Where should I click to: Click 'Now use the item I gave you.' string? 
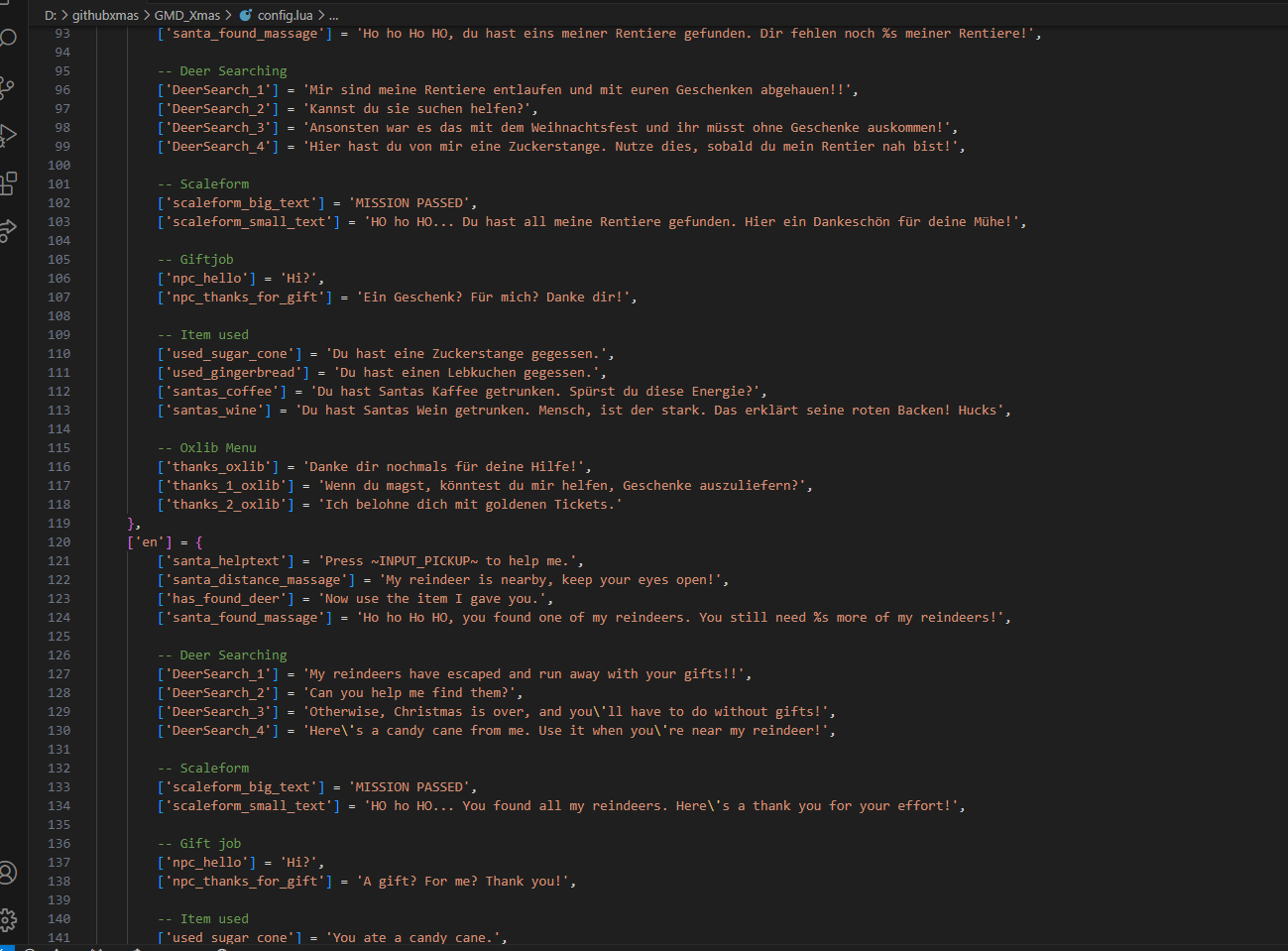432,599
